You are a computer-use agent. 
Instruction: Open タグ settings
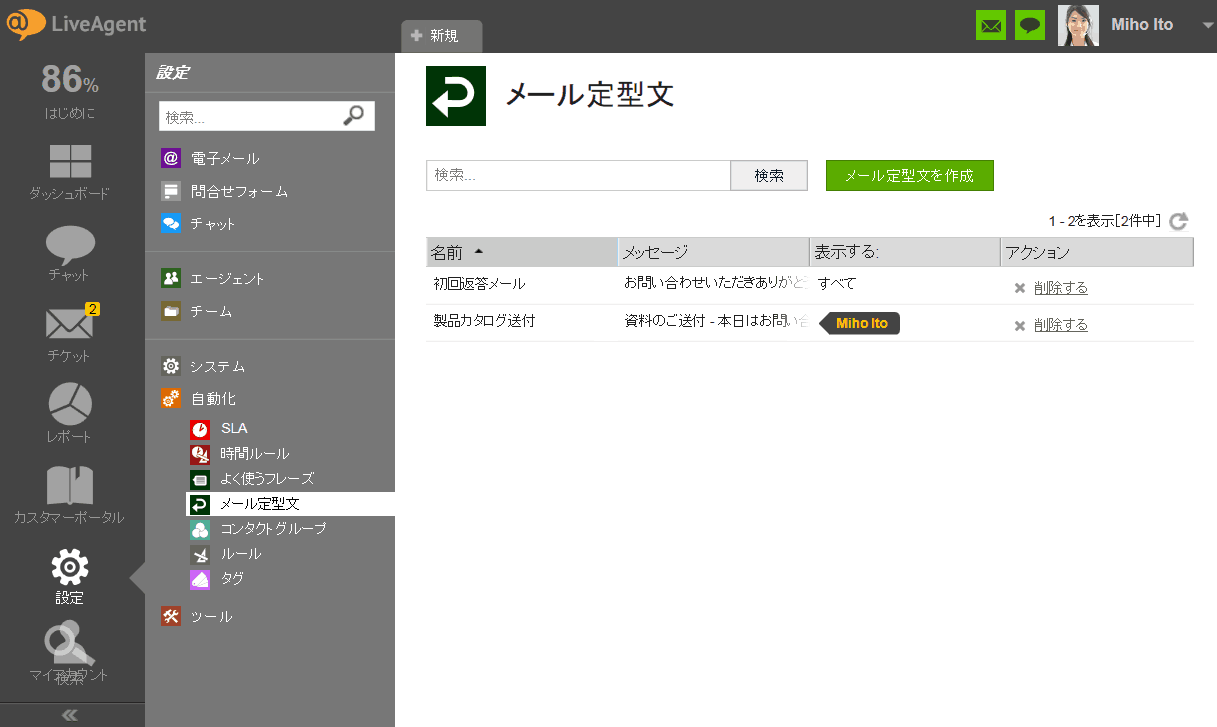(x=217, y=578)
